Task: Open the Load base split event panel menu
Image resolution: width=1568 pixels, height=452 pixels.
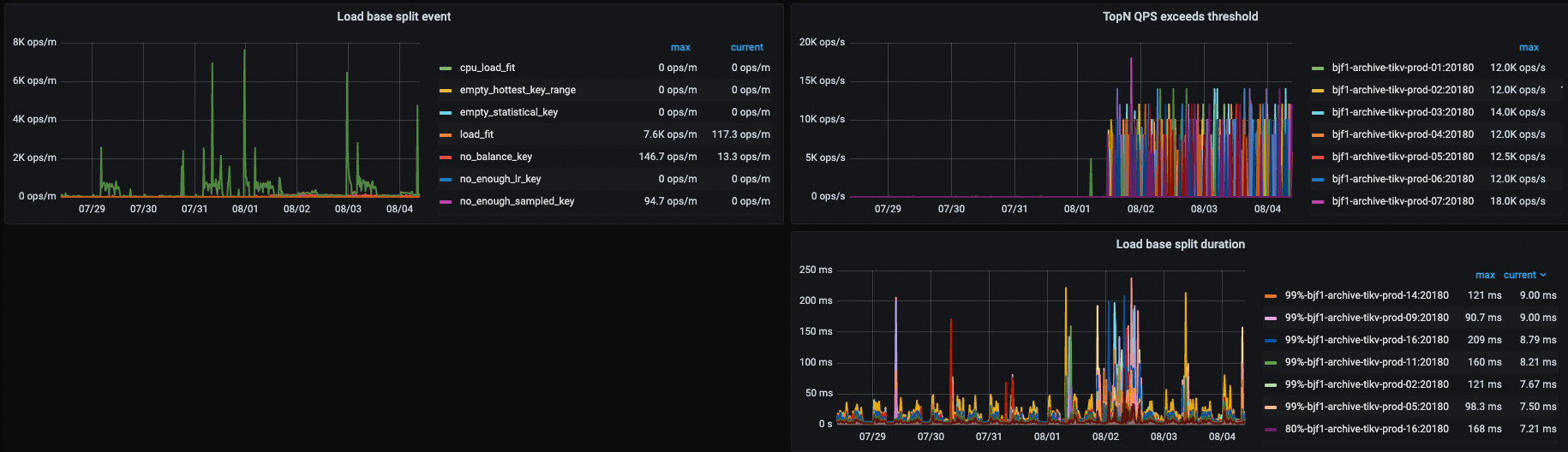Action: [393, 16]
